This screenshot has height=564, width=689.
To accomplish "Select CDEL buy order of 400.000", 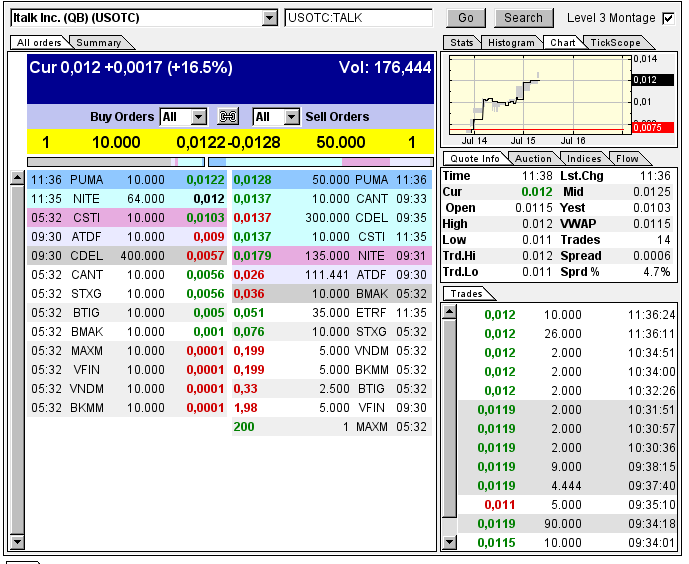I will (x=127, y=256).
